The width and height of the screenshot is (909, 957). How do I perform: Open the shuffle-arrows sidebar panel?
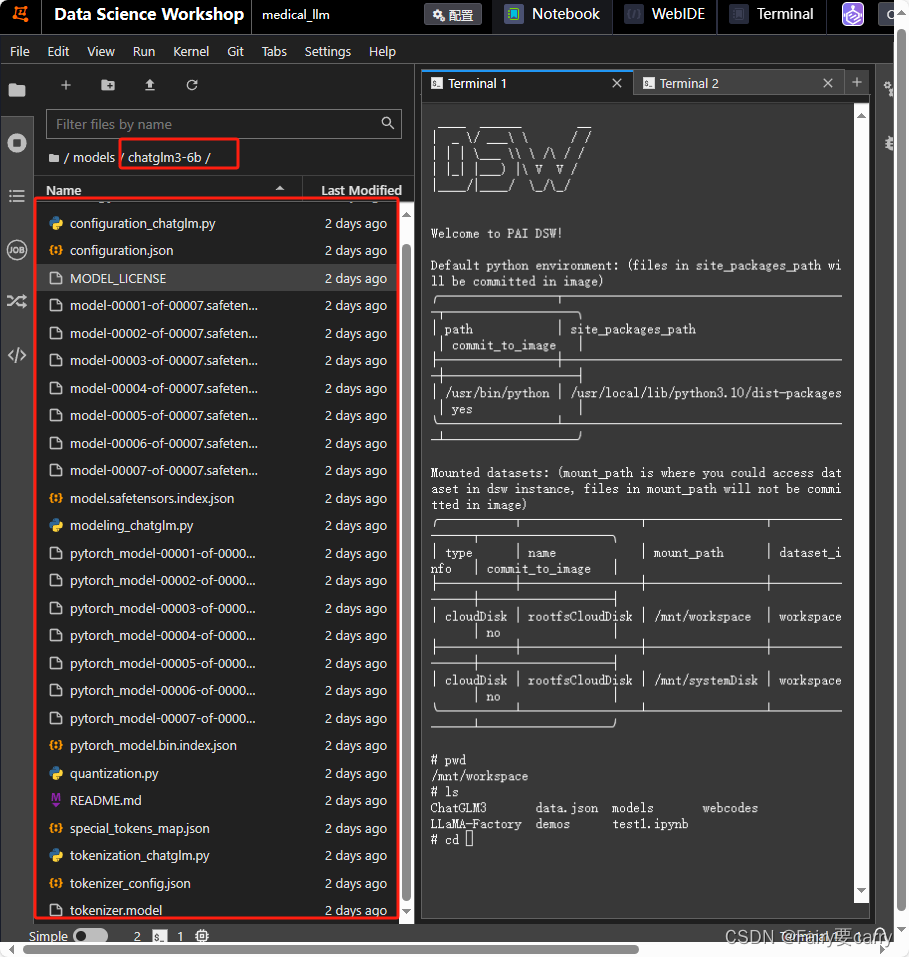[17, 301]
